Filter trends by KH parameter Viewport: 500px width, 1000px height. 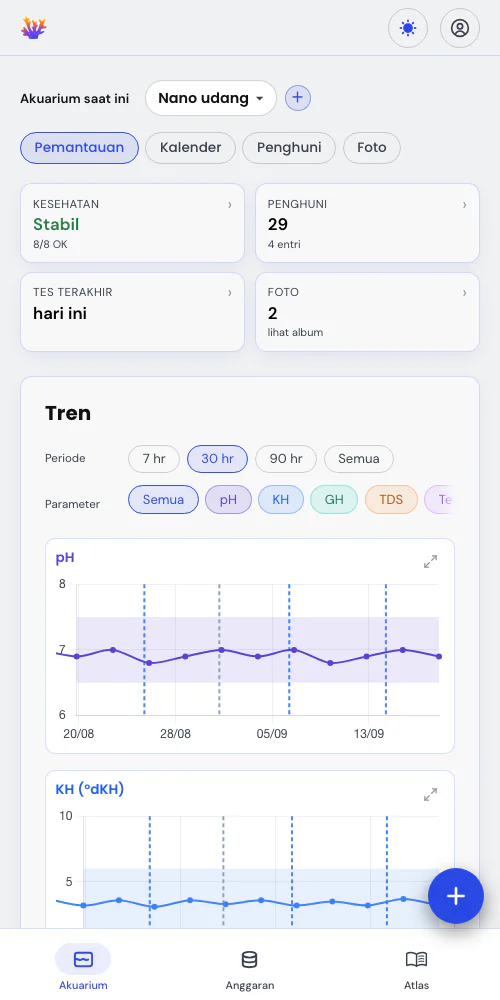[x=281, y=499]
